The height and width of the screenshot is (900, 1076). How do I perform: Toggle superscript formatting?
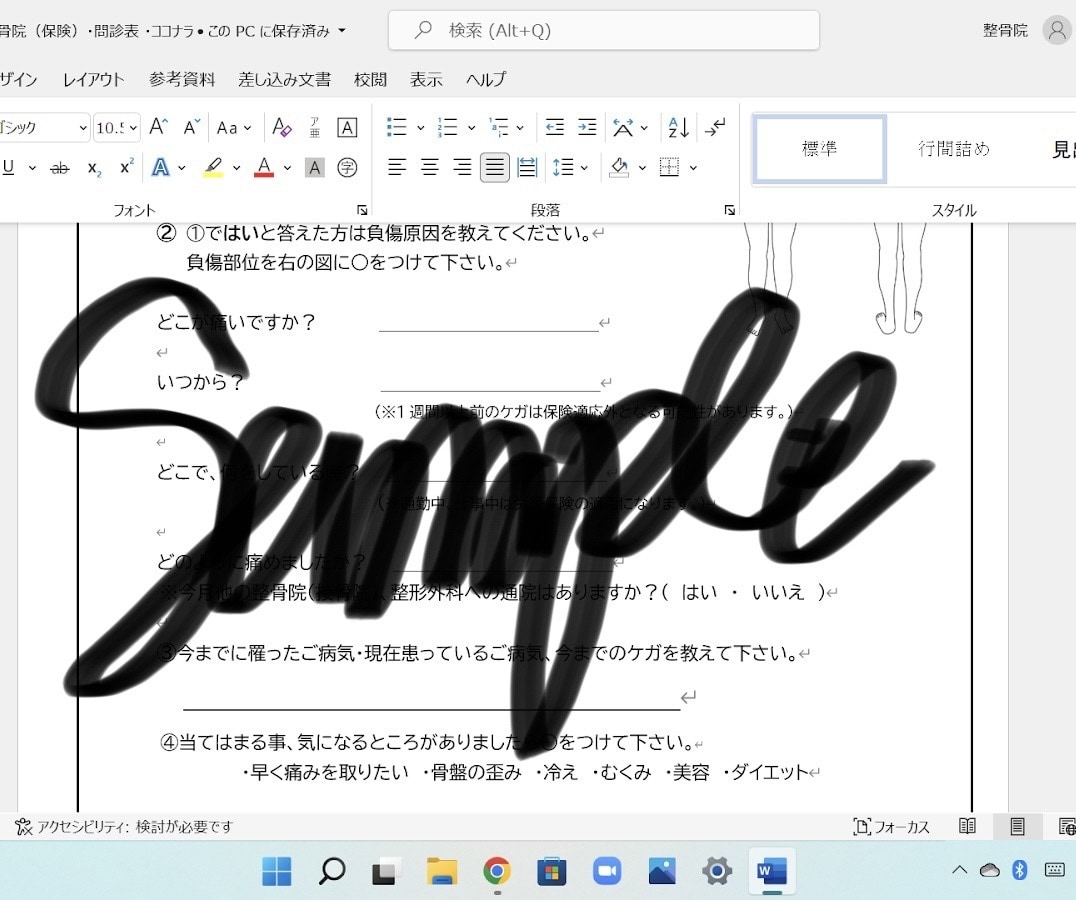click(x=126, y=167)
